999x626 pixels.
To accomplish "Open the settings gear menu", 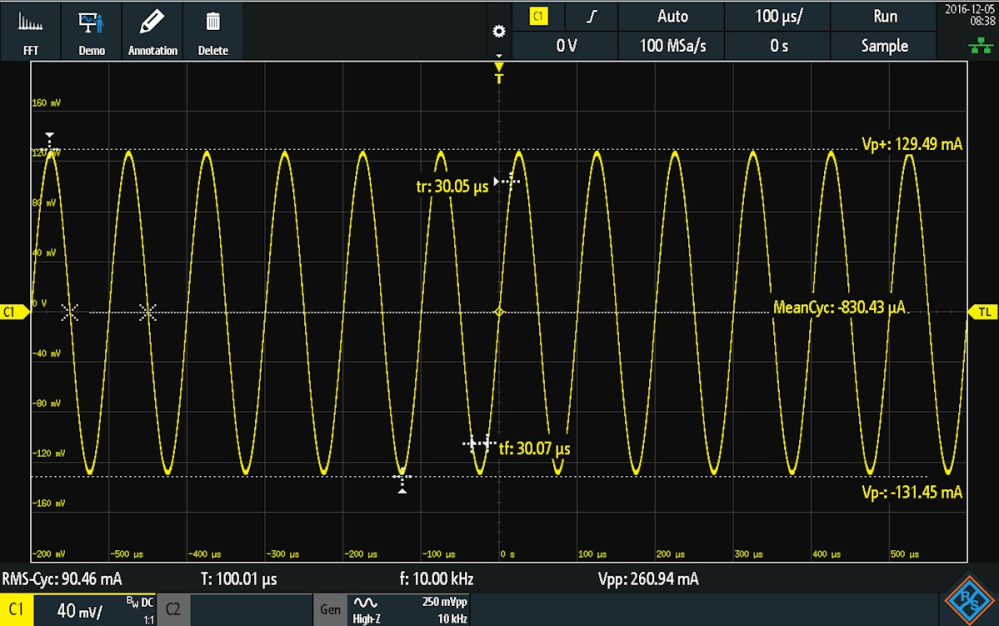I will point(499,32).
